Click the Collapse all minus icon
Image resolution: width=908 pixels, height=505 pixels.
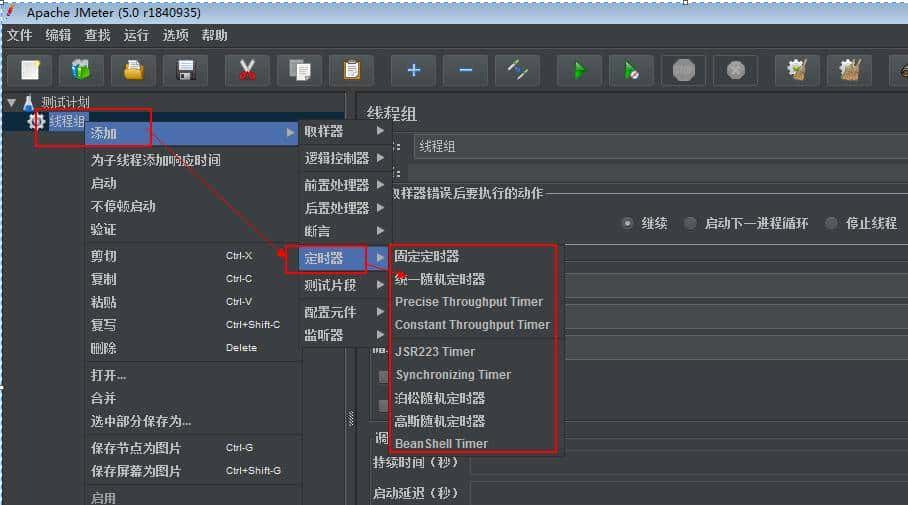click(466, 71)
